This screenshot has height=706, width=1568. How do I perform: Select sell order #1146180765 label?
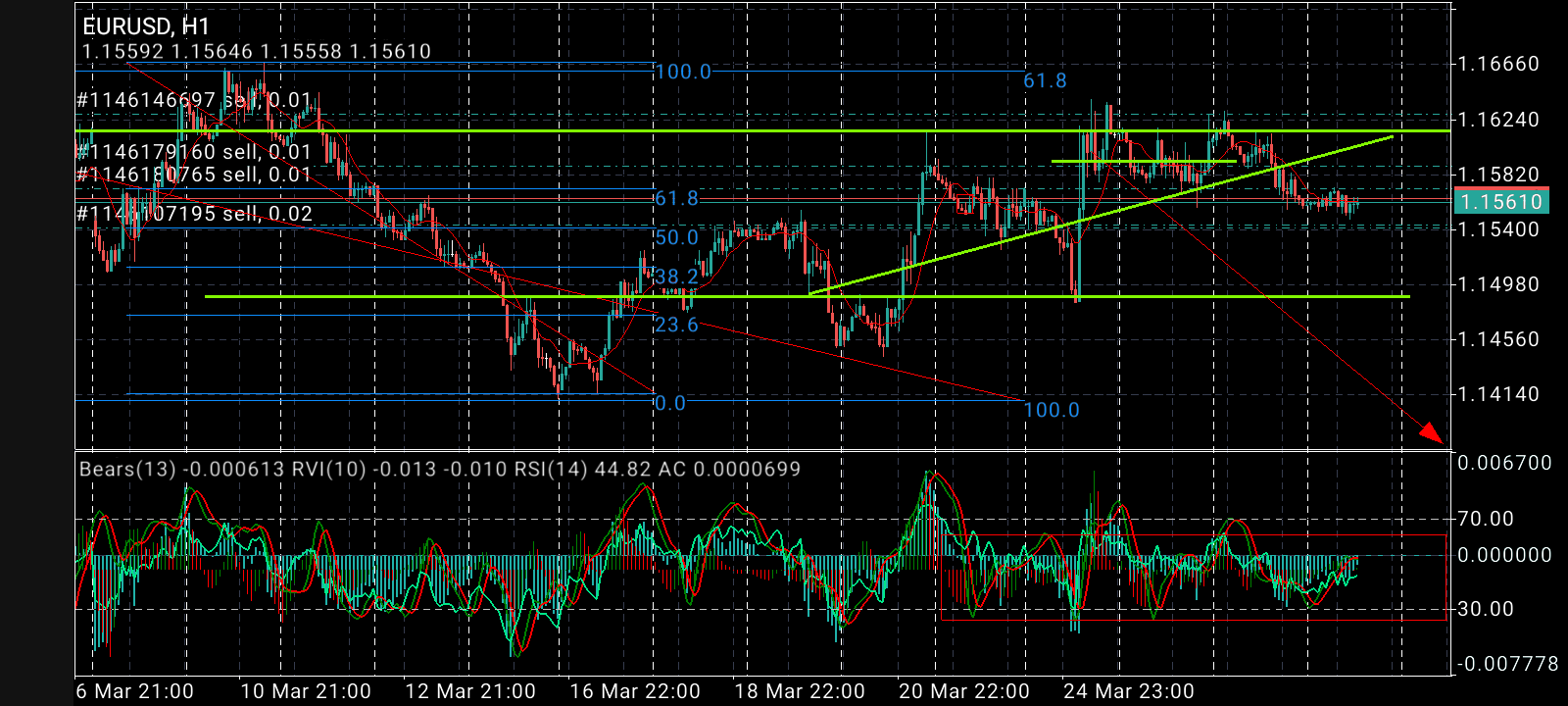[x=194, y=175]
